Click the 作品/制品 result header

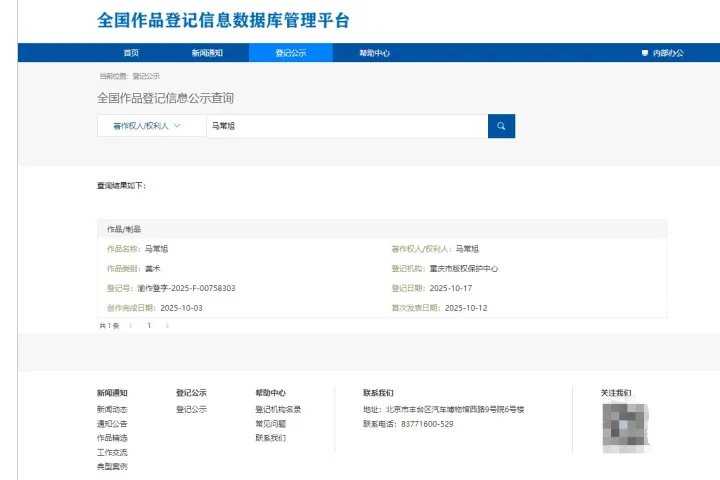click(x=382, y=229)
